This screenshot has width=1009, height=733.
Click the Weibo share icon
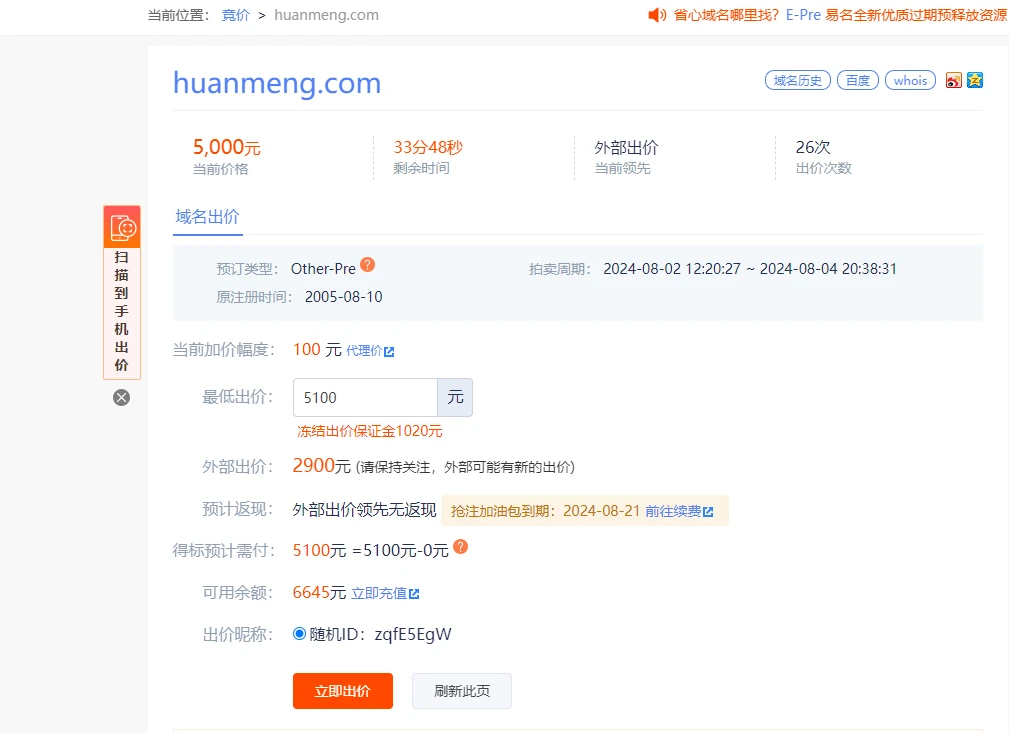pyautogui.click(x=953, y=81)
